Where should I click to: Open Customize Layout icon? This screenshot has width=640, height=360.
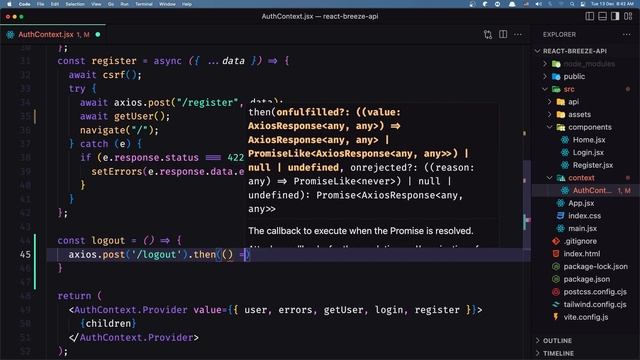[628, 16]
